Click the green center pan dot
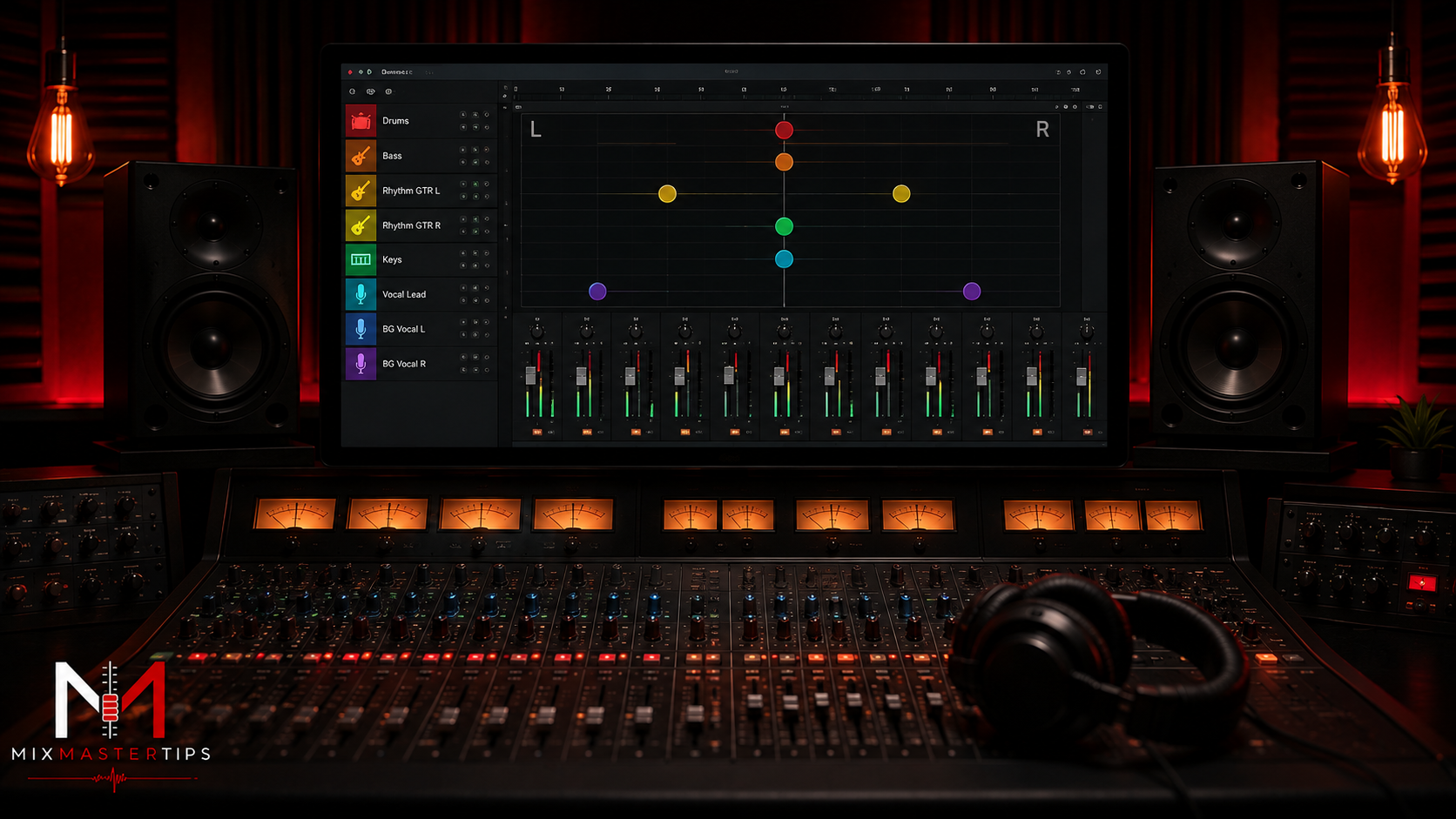This screenshot has width=1456, height=819. pyautogui.click(x=784, y=226)
